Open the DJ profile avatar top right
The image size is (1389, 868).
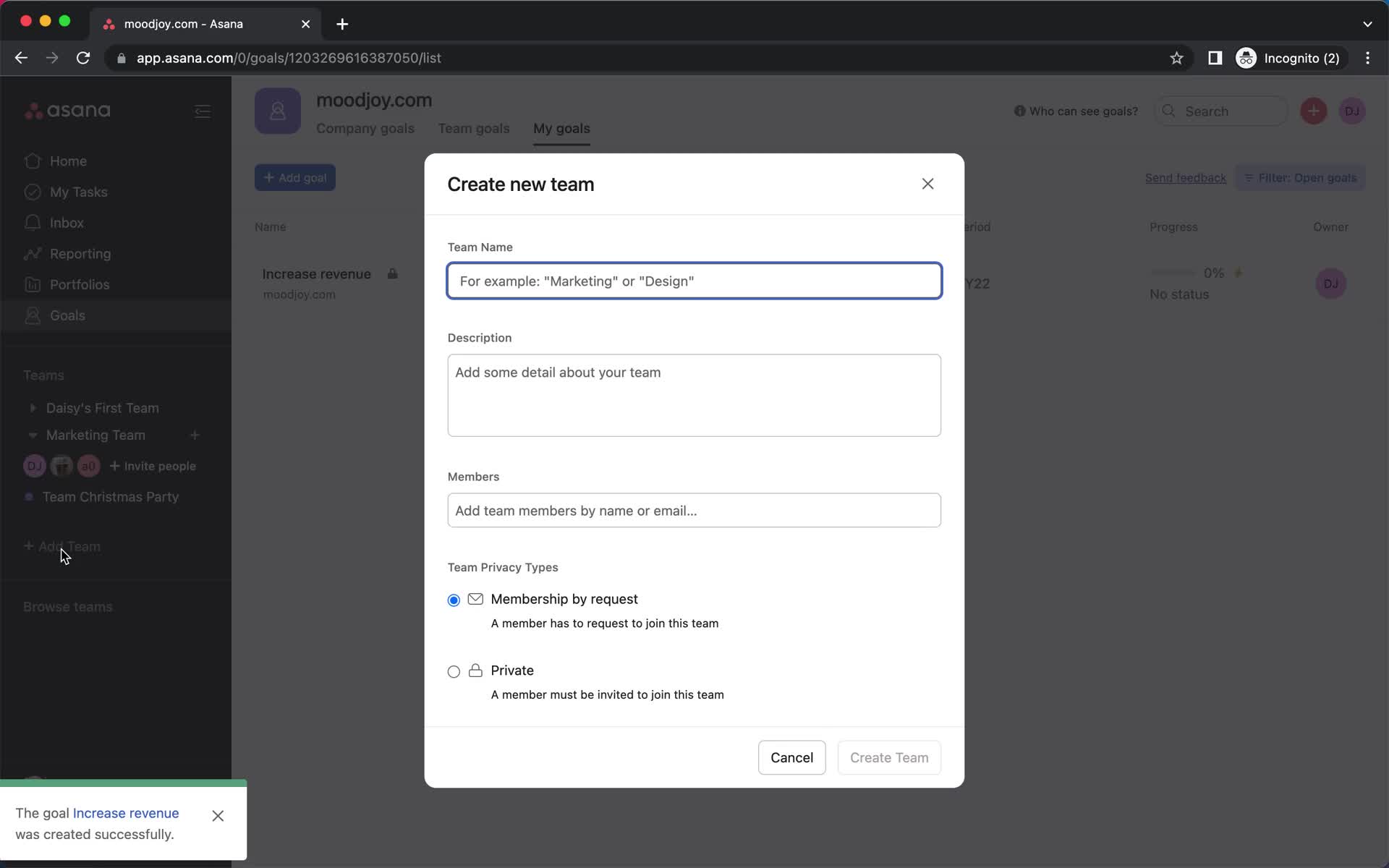click(x=1351, y=111)
